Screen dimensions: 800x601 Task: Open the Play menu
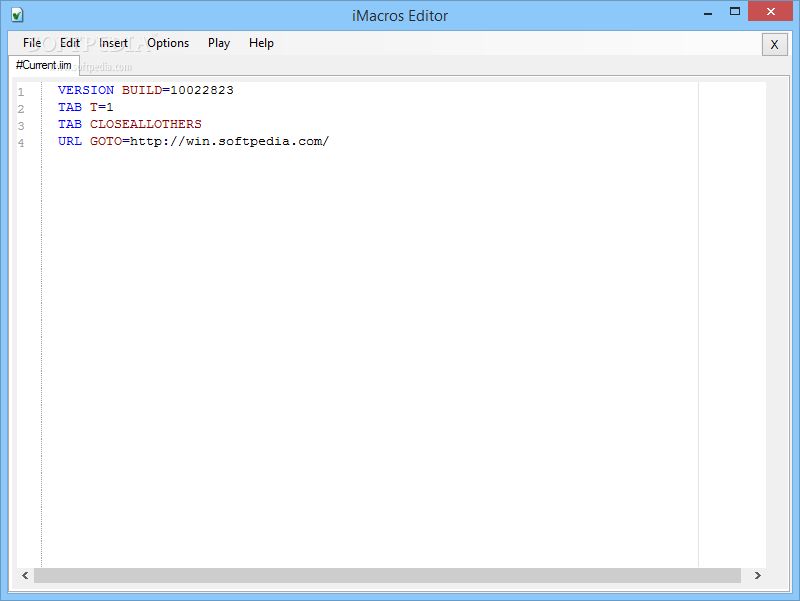[x=219, y=43]
